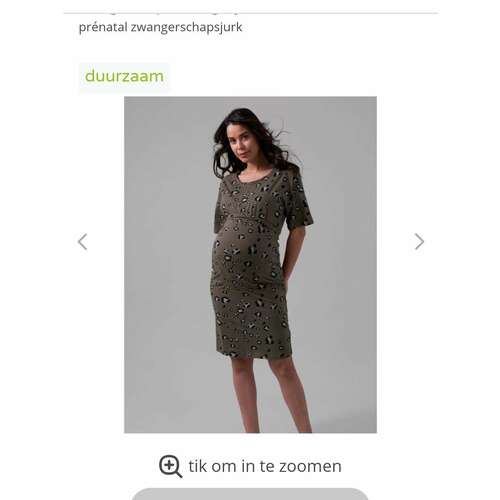This screenshot has height=500, width=500.
Task: Show next photo with right chevron
Action: [x=419, y=241]
